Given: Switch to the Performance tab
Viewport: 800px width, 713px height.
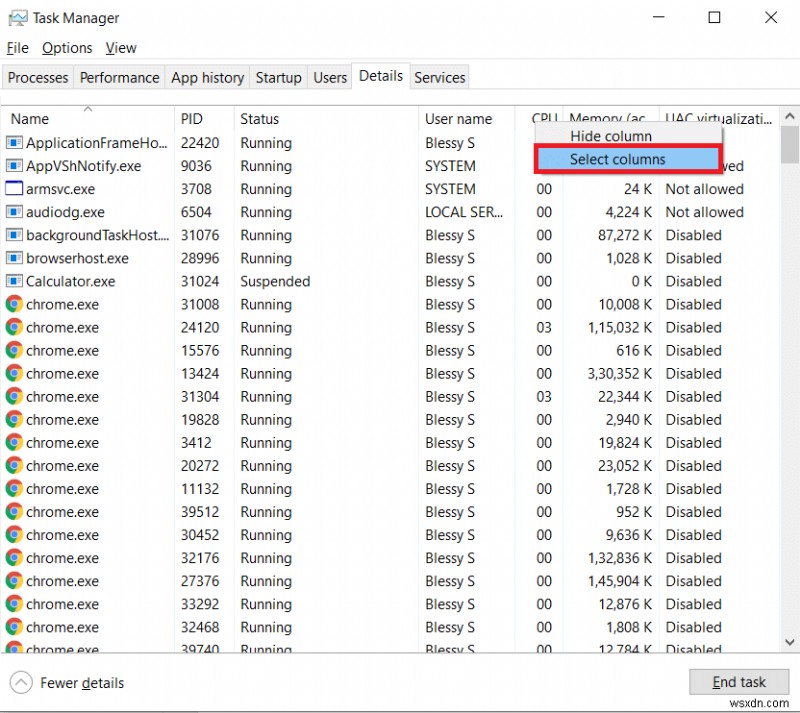Looking at the screenshot, I should coord(119,77).
